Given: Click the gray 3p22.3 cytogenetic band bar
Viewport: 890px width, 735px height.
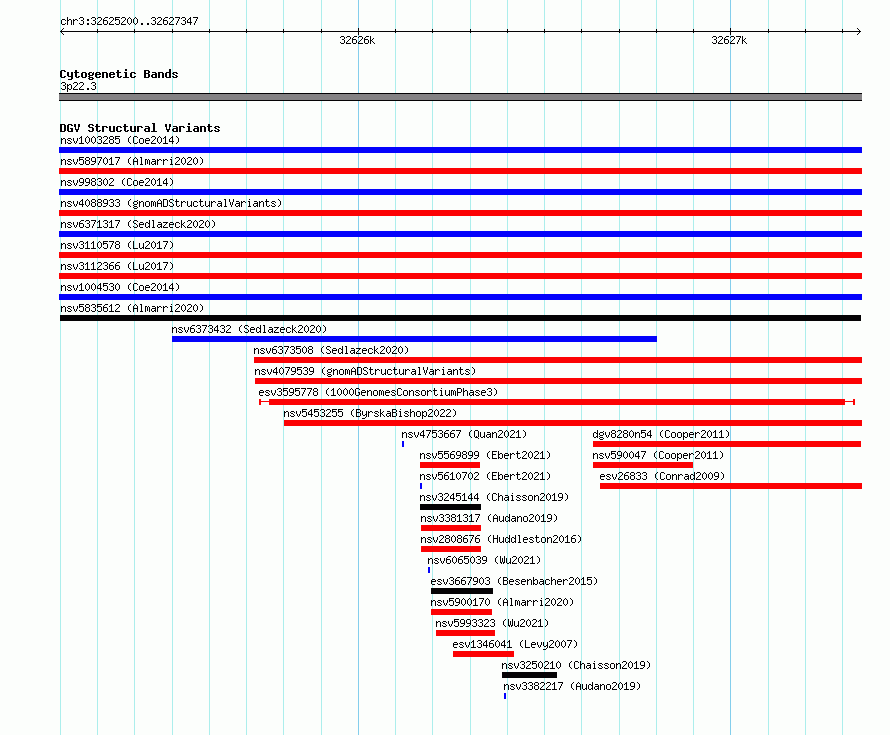Looking at the screenshot, I should [460, 97].
